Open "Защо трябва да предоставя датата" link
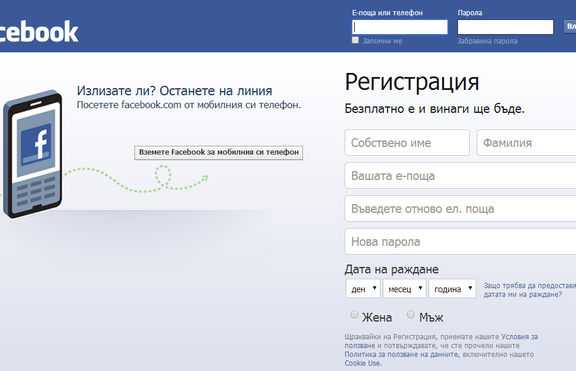 point(530,290)
